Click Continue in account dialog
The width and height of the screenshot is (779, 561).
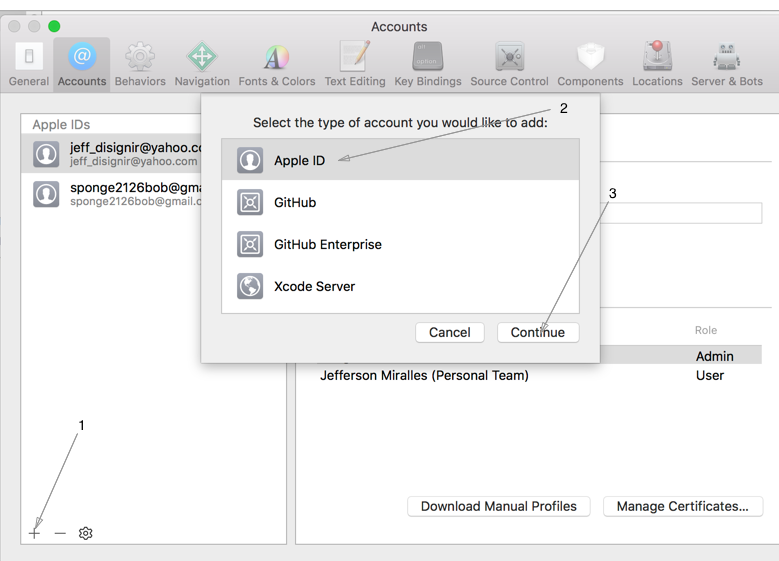pos(538,332)
